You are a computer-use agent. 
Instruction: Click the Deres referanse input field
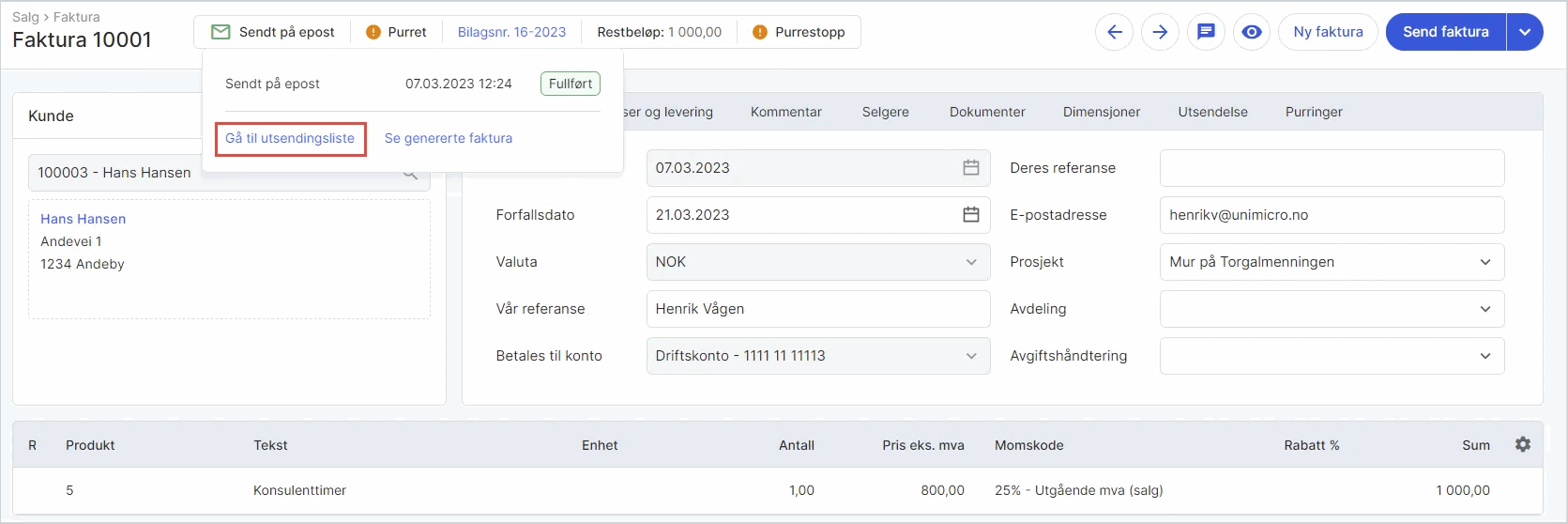coord(1332,168)
